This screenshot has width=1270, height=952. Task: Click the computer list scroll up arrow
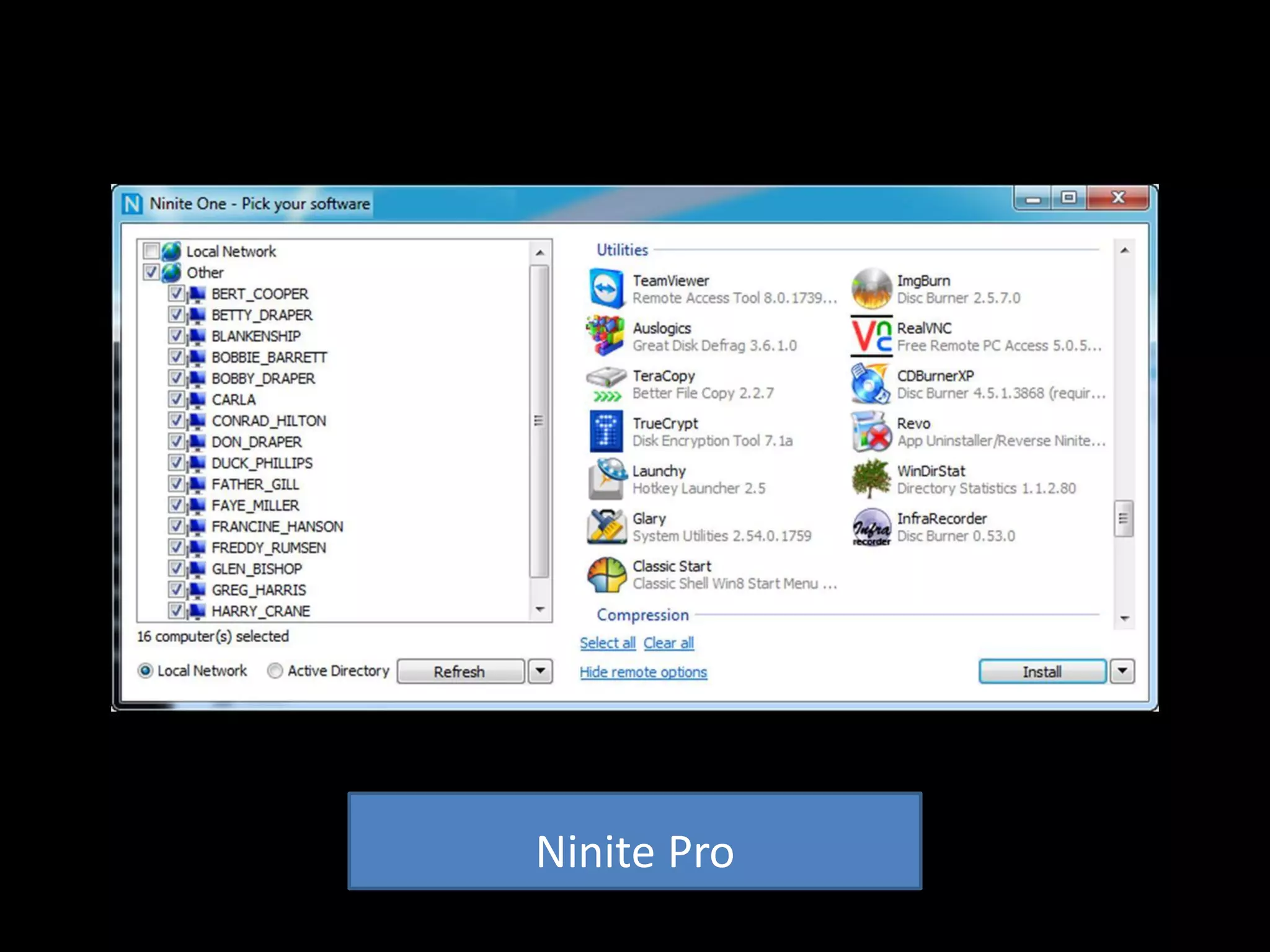[x=540, y=252]
